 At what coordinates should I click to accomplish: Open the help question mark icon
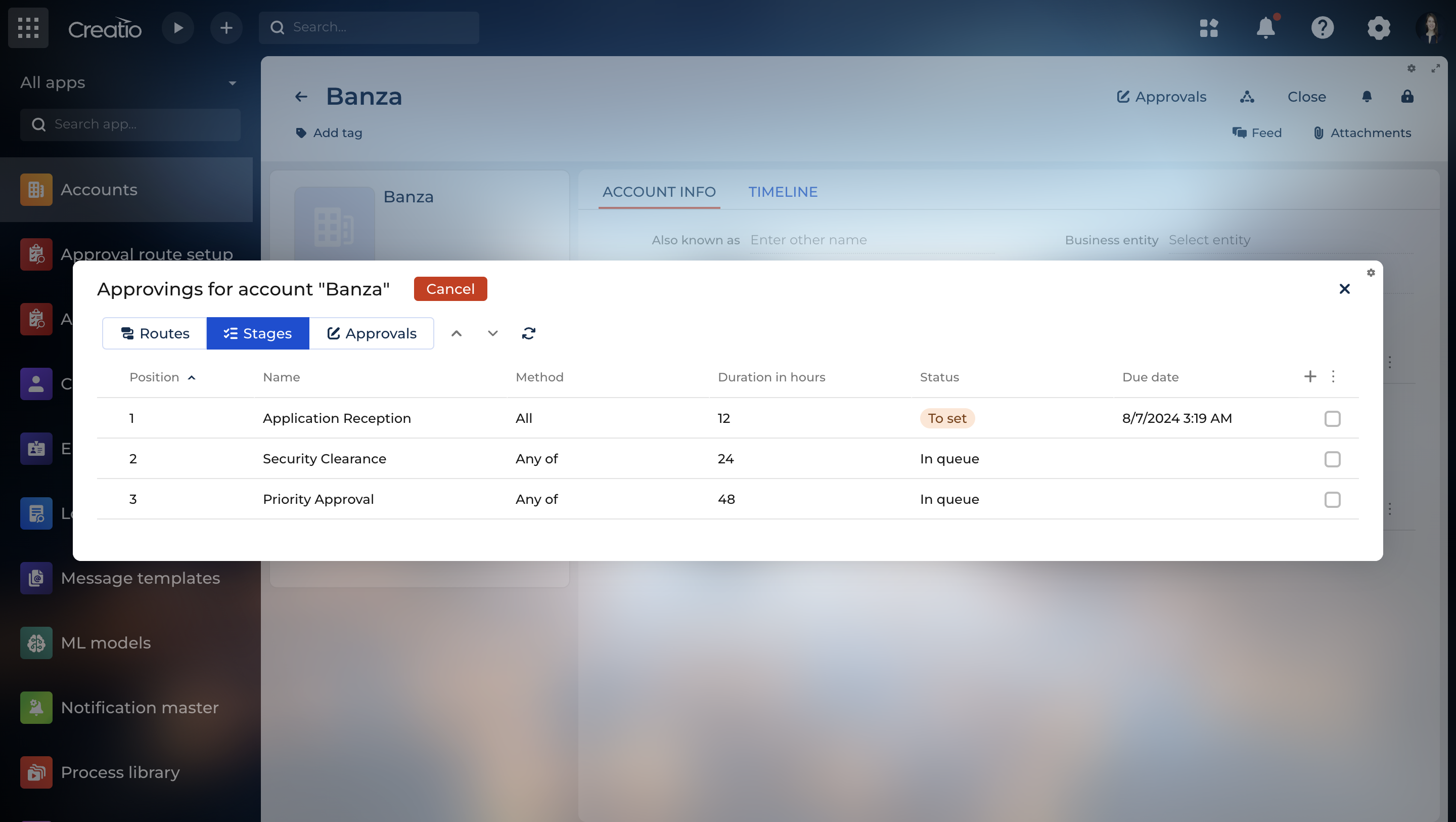1322,28
